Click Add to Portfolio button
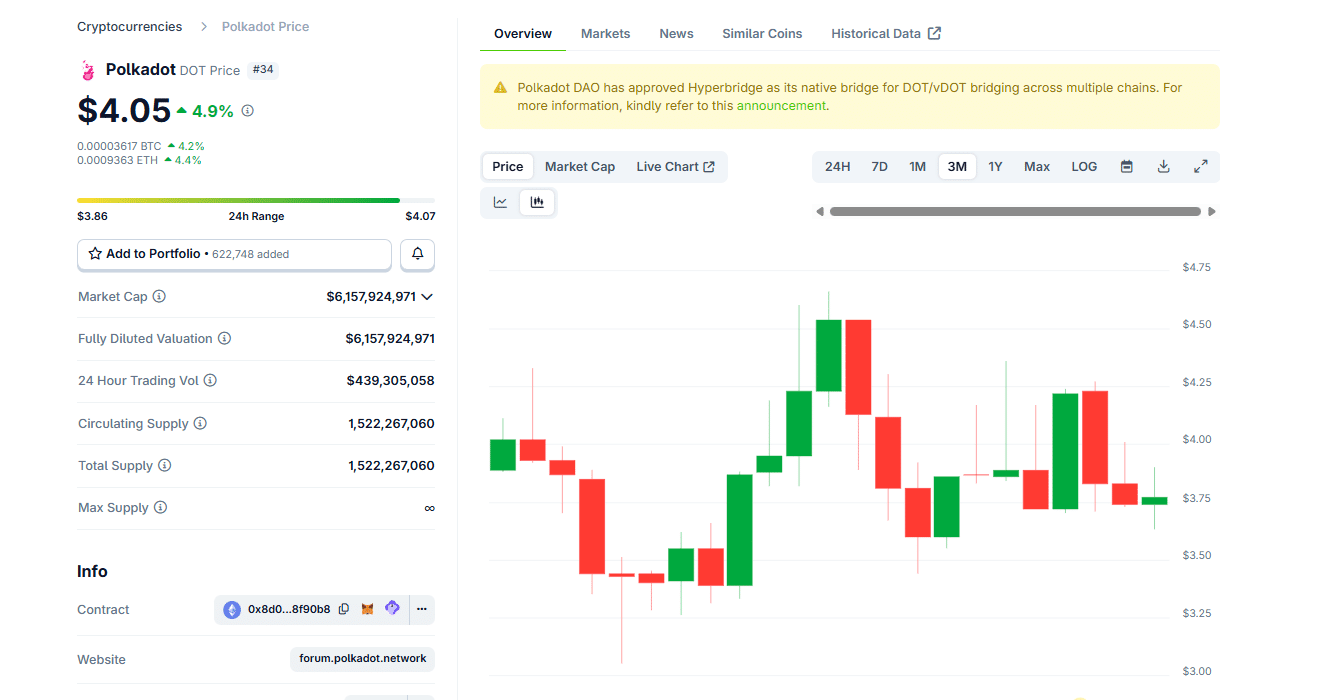The image size is (1331, 700). 234,254
